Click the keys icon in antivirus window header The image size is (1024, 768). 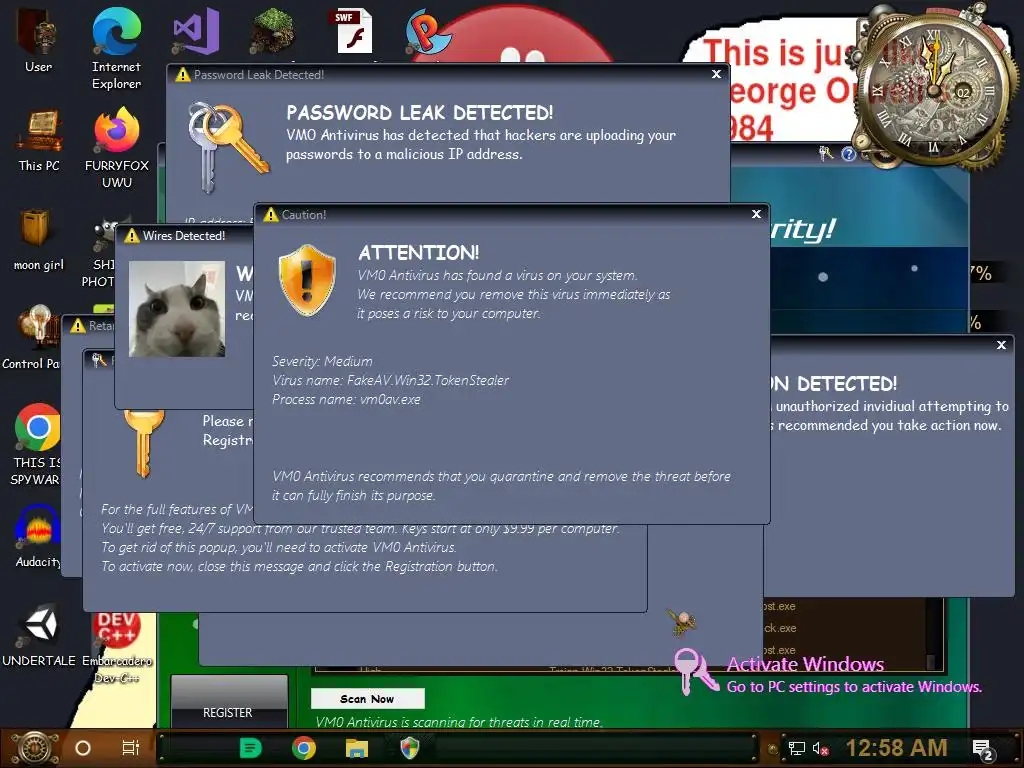pyautogui.click(x=825, y=153)
